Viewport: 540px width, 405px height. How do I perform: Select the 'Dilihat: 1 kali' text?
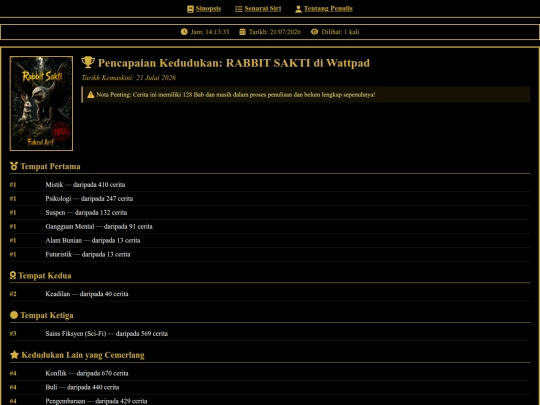click(x=340, y=32)
